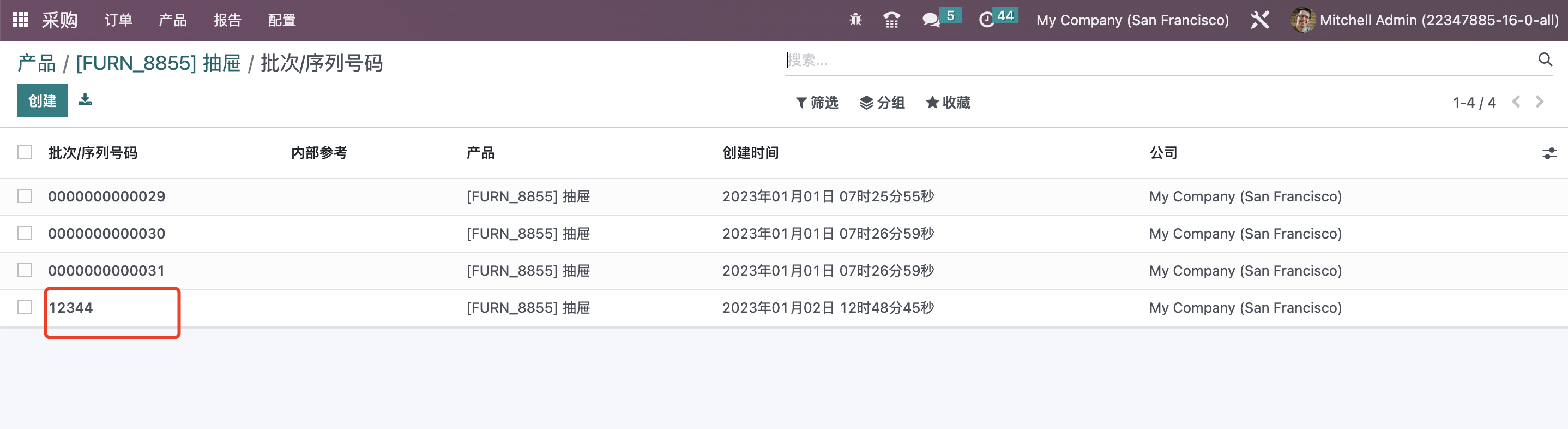The width and height of the screenshot is (1568, 429).
Task: Click the 创建 button
Action: coord(42,100)
